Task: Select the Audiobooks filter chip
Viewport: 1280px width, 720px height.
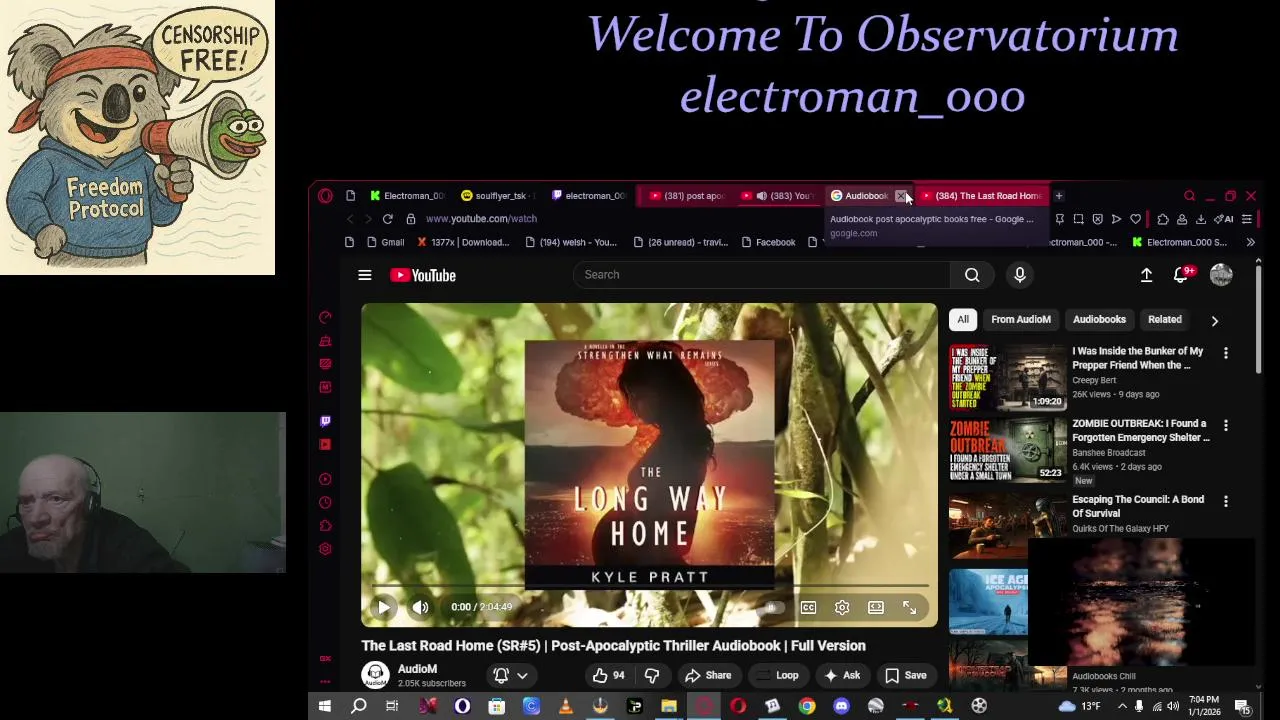Action: [x=1099, y=319]
